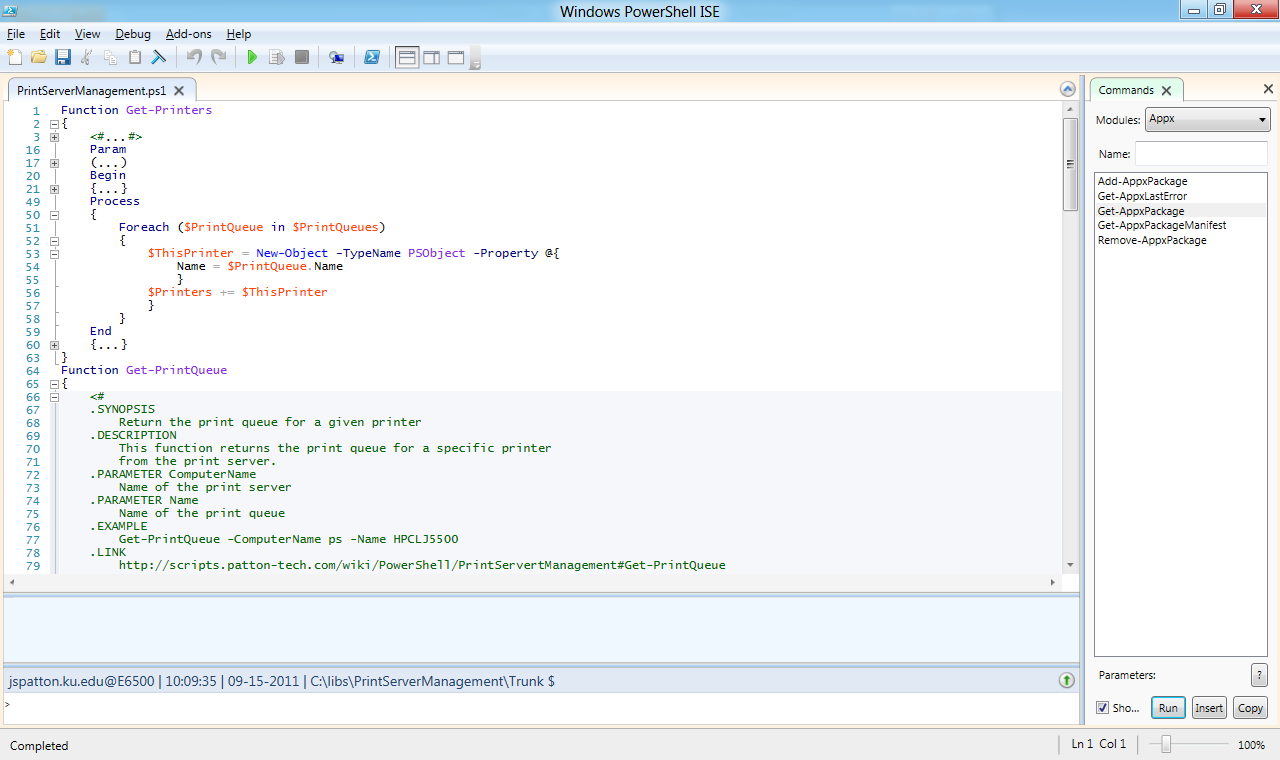Open the Modules dropdown showing Appx

tap(1208, 120)
